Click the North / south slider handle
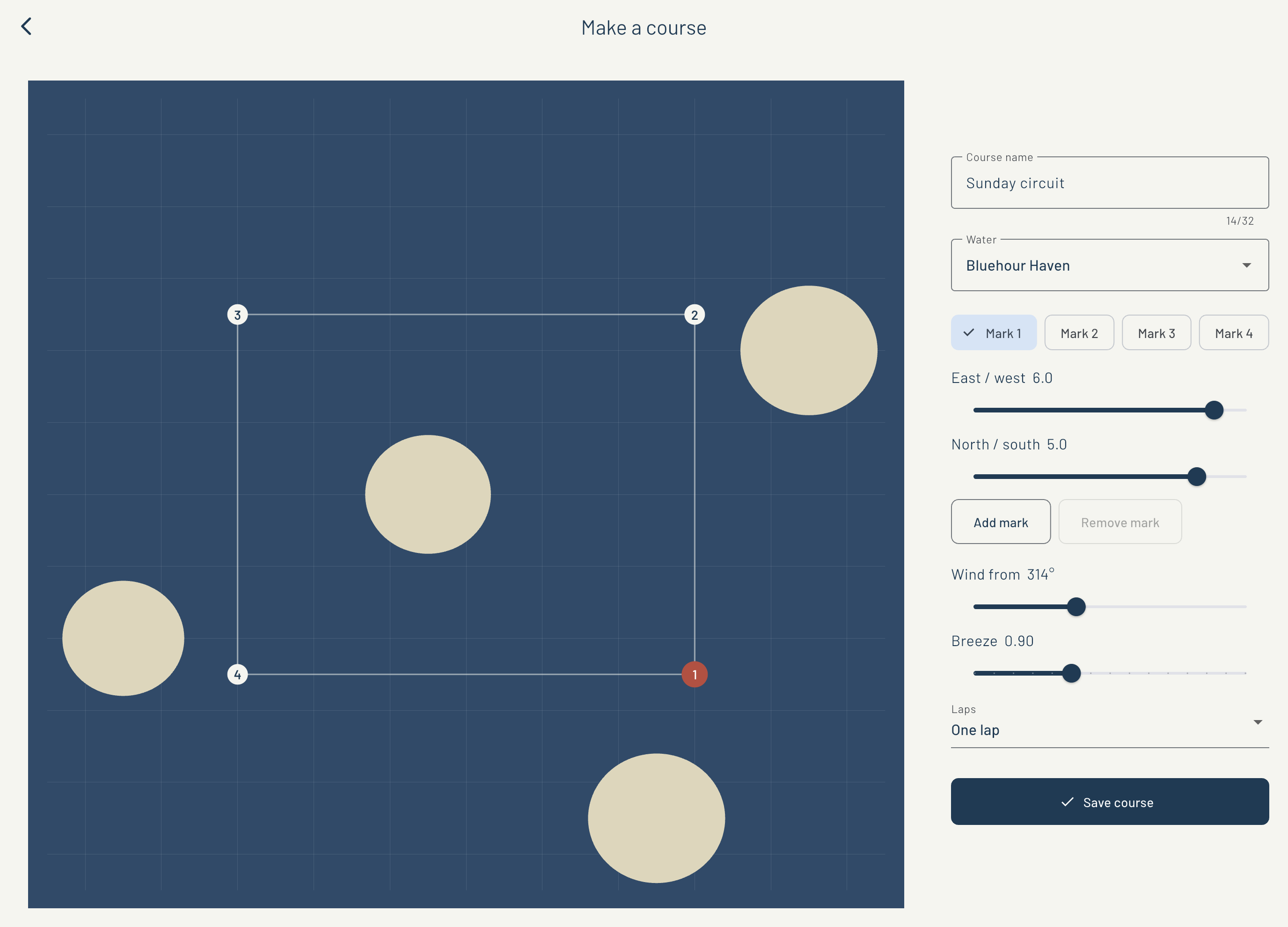 1196,477
